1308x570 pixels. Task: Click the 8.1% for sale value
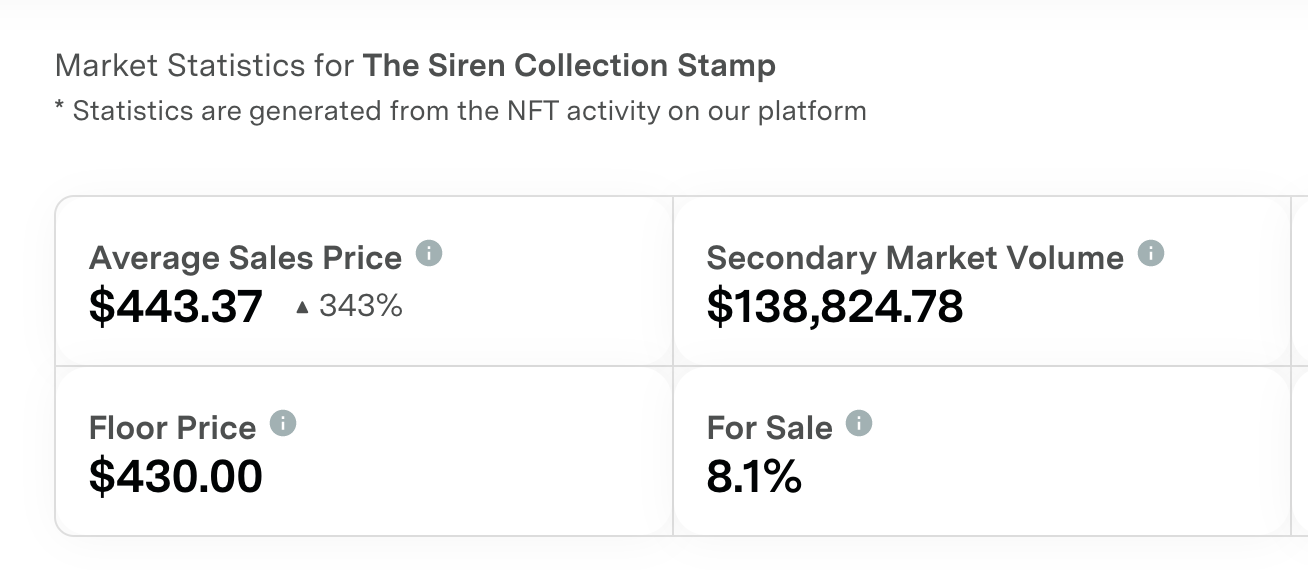[754, 476]
